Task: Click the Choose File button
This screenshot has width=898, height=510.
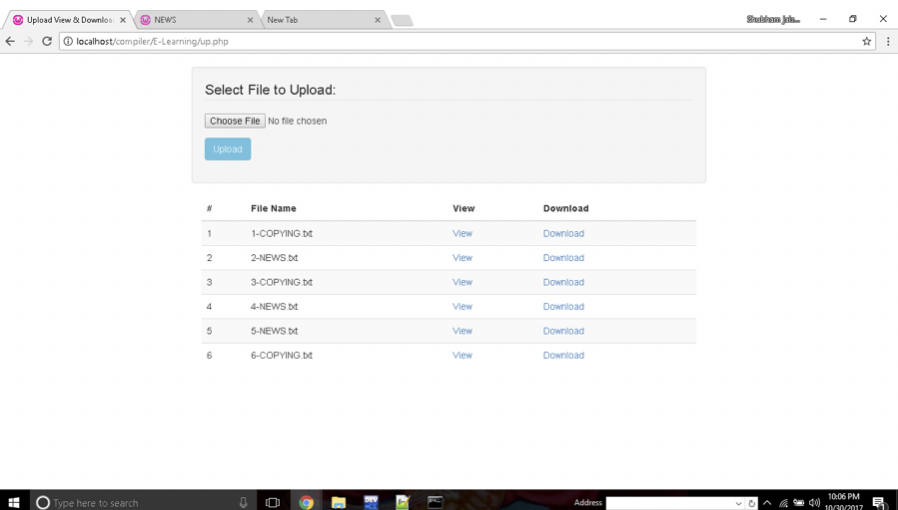Action: point(235,121)
